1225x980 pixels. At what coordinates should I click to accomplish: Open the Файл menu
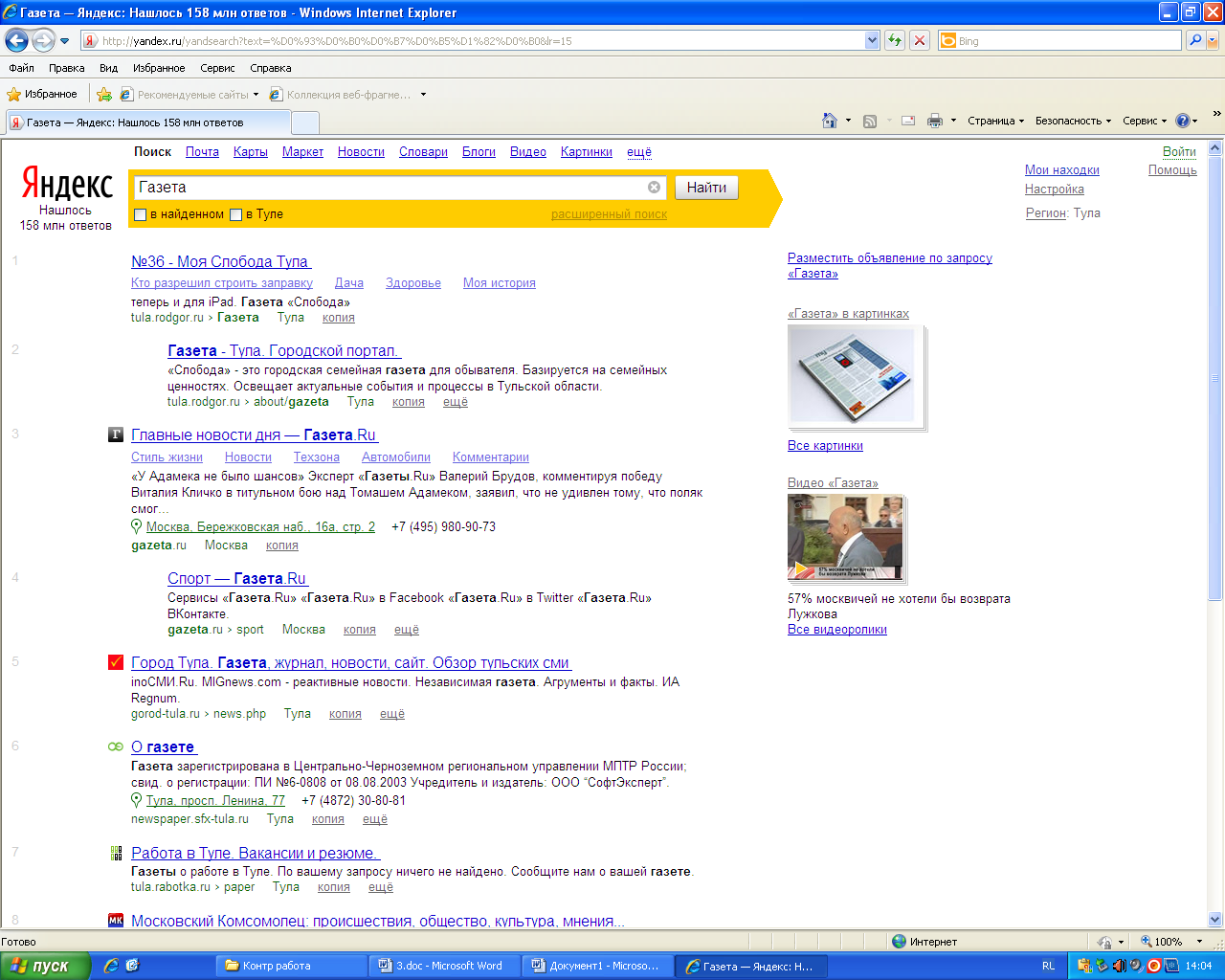pyautogui.click(x=21, y=68)
